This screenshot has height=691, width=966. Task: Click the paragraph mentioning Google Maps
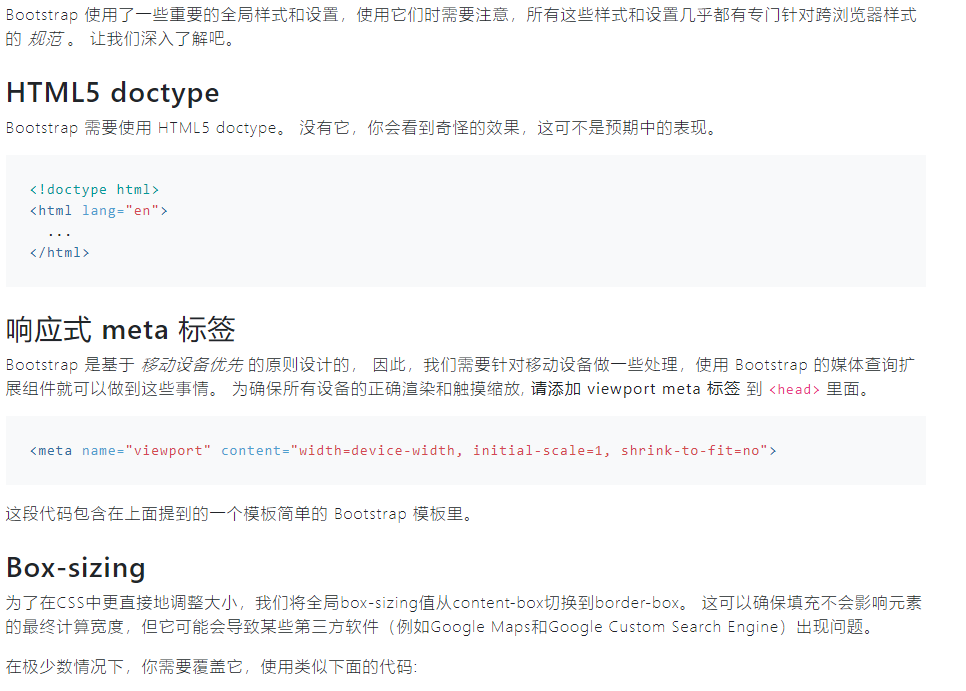tap(464, 615)
